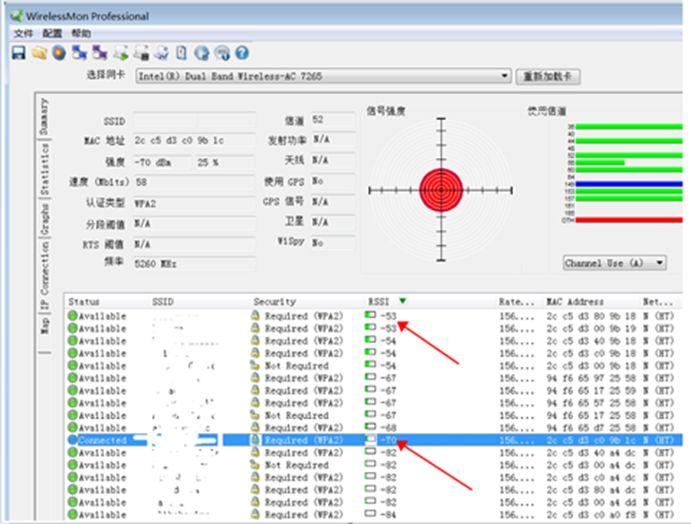Switch to the Graphs side tab
Image resolution: width=691 pixels, height=524 pixels.
click(x=45, y=219)
